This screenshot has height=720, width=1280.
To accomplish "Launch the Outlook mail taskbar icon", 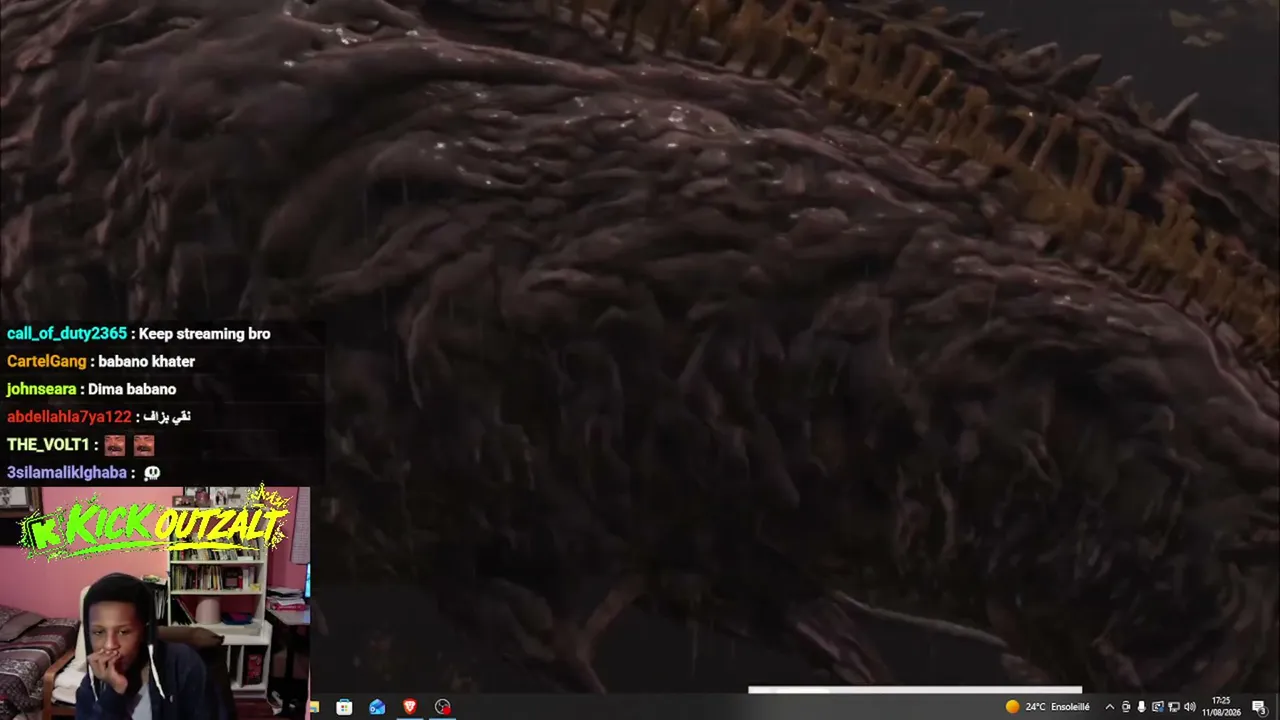I will coord(377,707).
